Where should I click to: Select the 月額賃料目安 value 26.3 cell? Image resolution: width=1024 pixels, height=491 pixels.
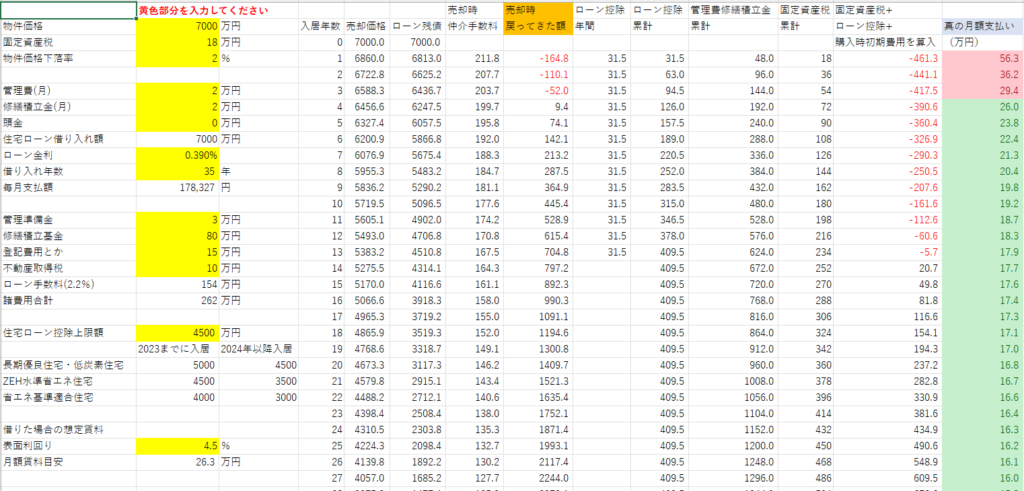pyautogui.click(x=178, y=460)
